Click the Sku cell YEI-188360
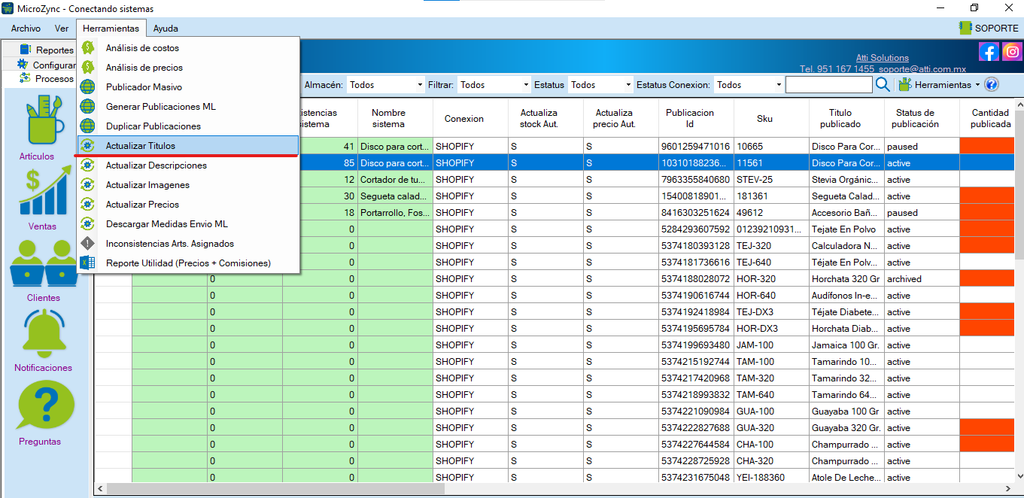 click(x=771, y=478)
